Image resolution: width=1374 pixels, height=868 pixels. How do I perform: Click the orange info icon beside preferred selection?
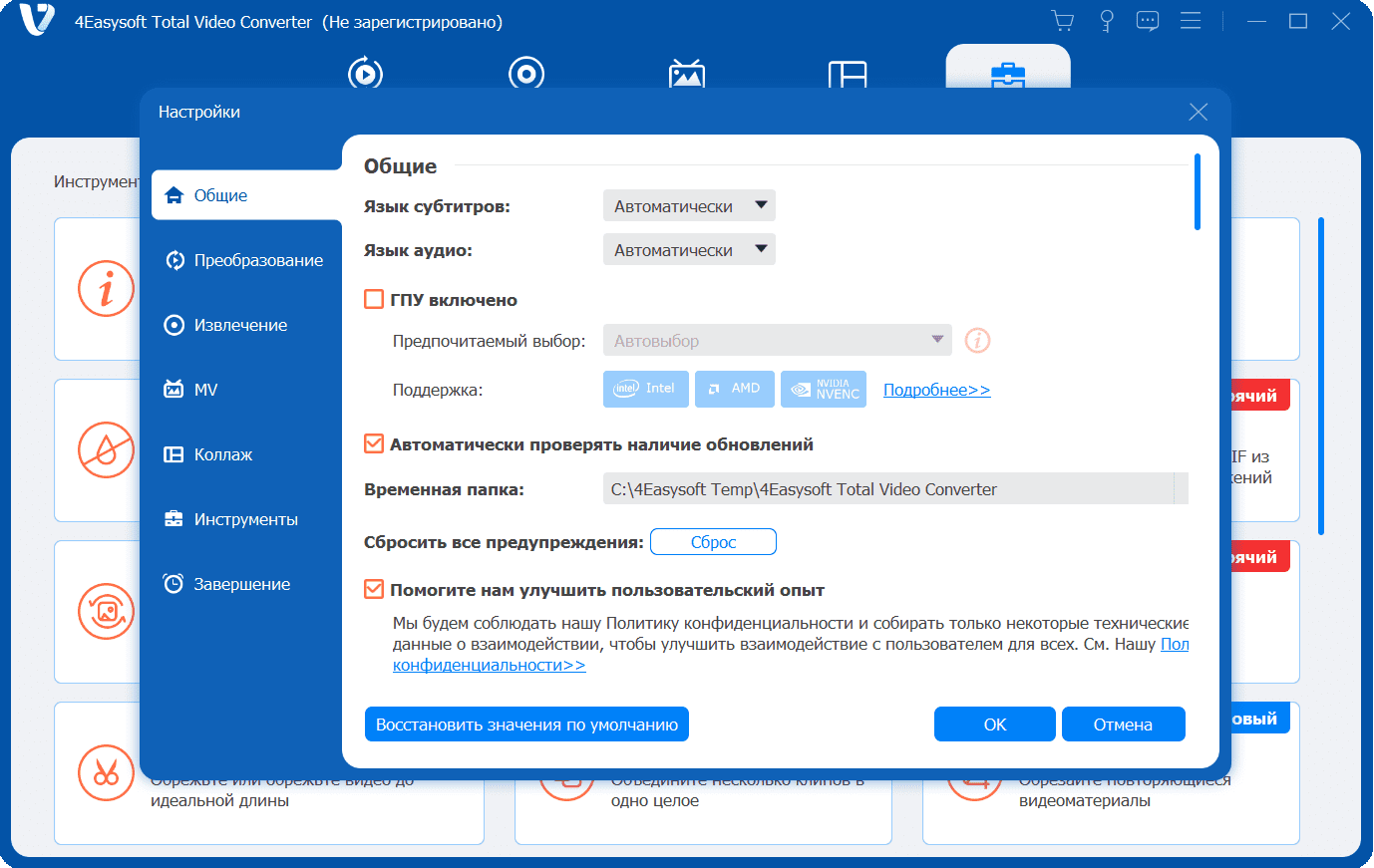(977, 341)
